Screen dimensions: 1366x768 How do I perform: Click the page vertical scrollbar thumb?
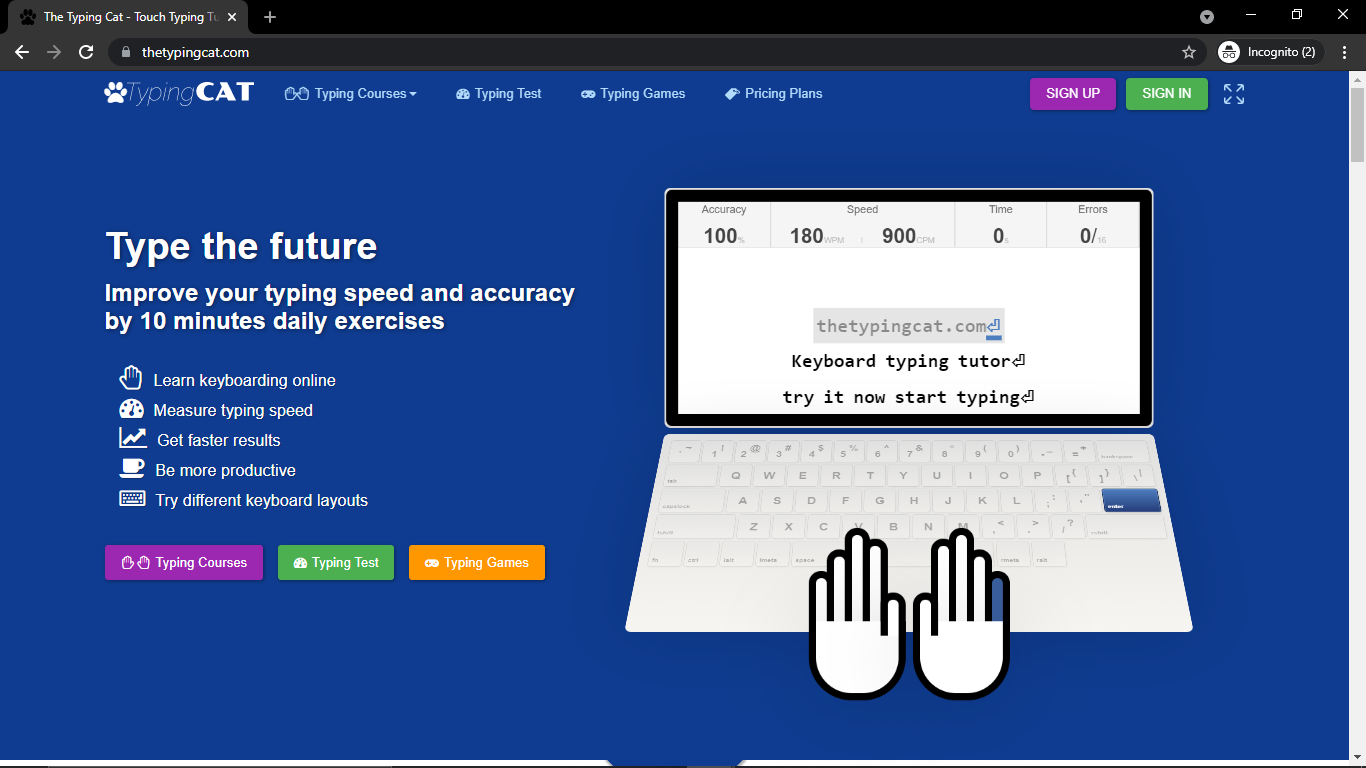pos(1357,124)
